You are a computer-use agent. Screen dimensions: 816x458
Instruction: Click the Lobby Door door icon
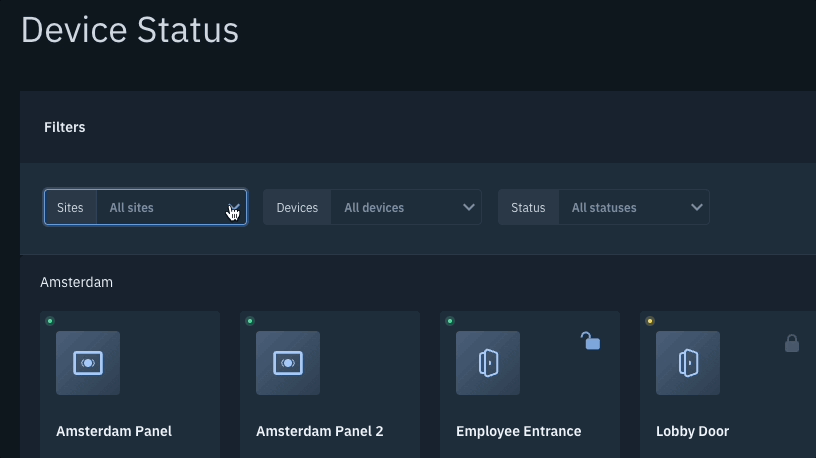click(x=688, y=363)
